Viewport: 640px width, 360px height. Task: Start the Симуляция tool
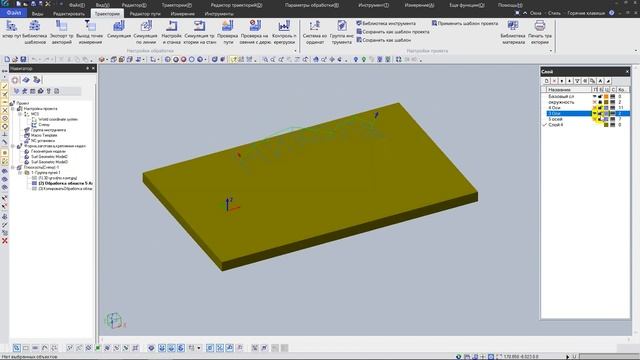click(x=119, y=29)
